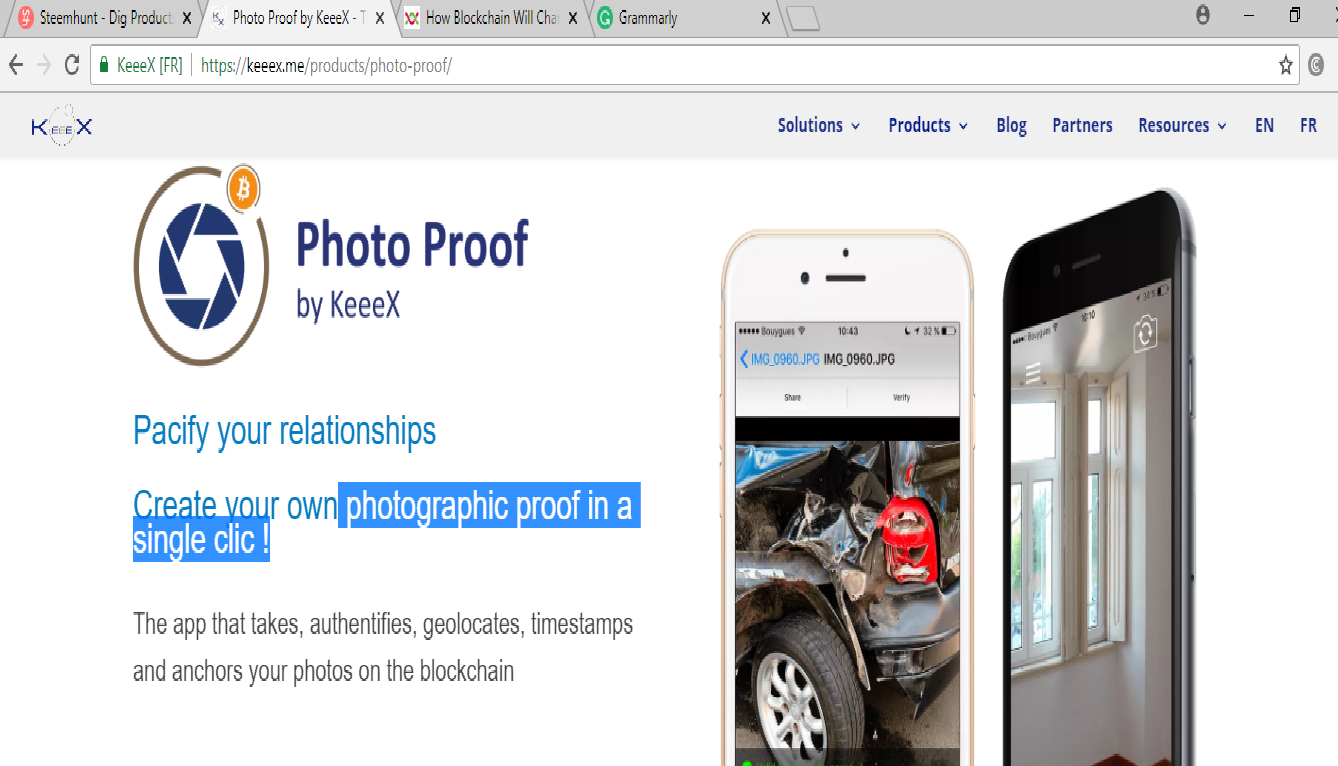Open the Chrome user profile icon
The width and height of the screenshot is (1338, 766).
[1202, 15]
